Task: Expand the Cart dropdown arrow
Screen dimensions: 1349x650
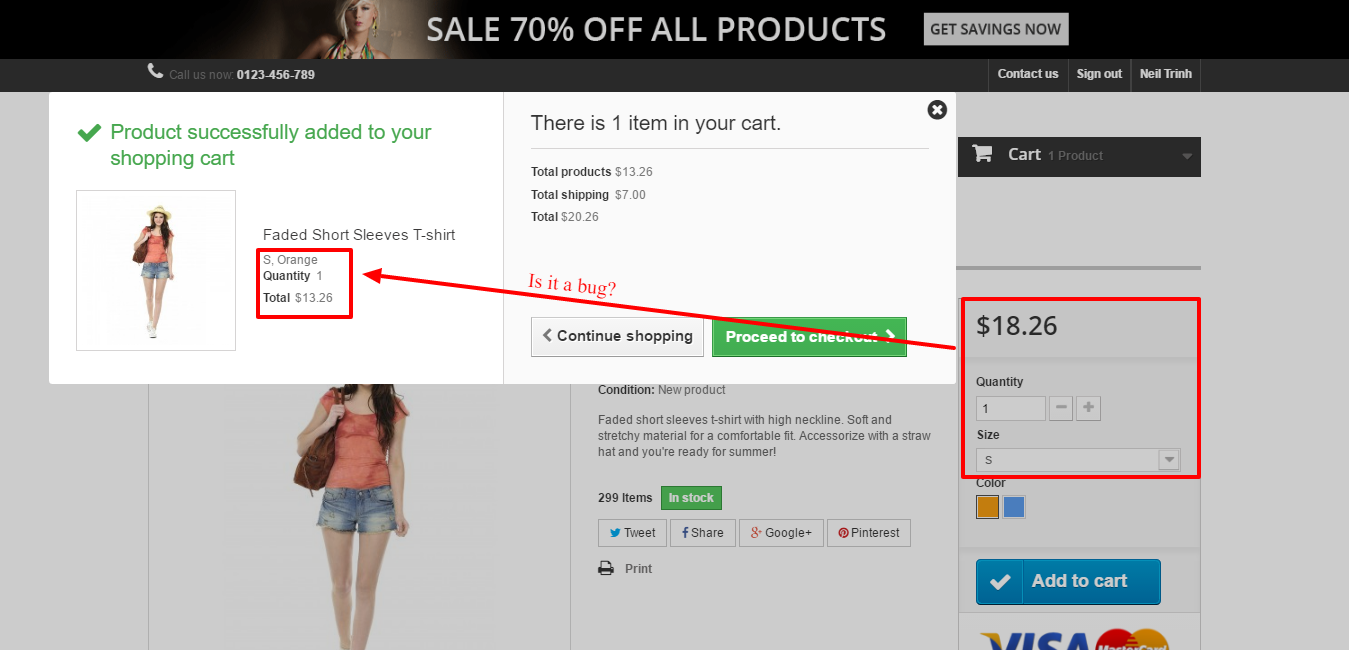Action: pos(1187,156)
